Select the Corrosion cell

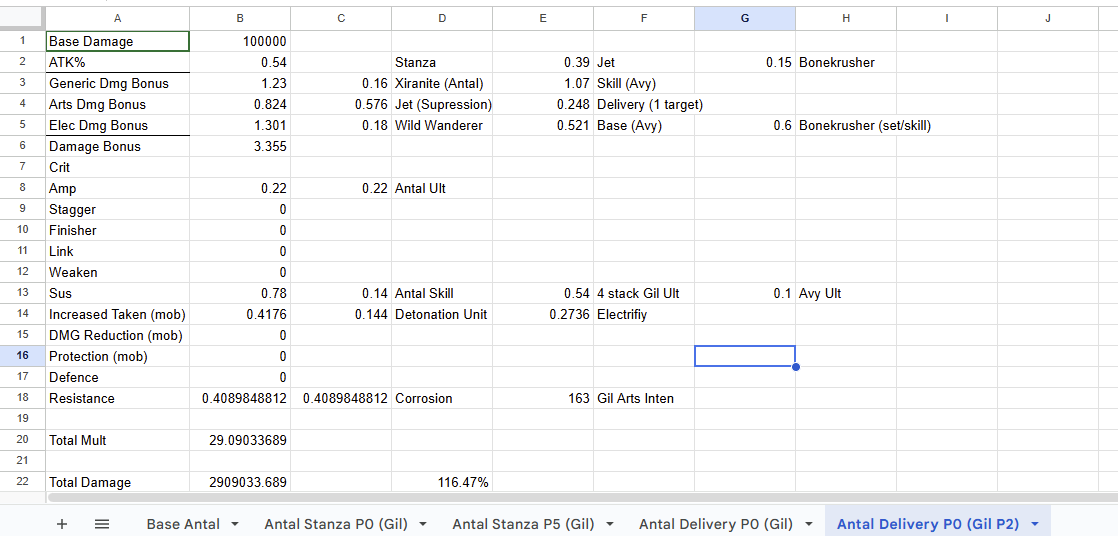click(441, 398)
